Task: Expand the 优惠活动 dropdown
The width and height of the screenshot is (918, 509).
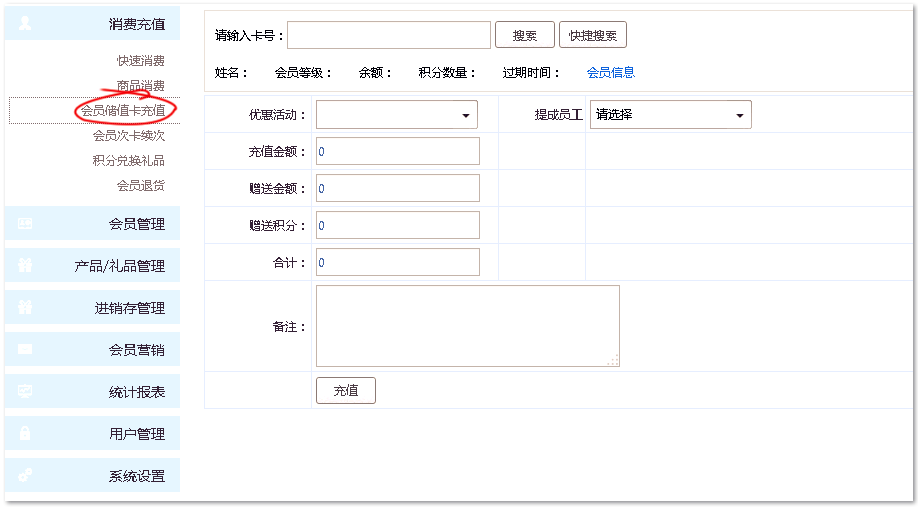Action: tap(397, 115)
